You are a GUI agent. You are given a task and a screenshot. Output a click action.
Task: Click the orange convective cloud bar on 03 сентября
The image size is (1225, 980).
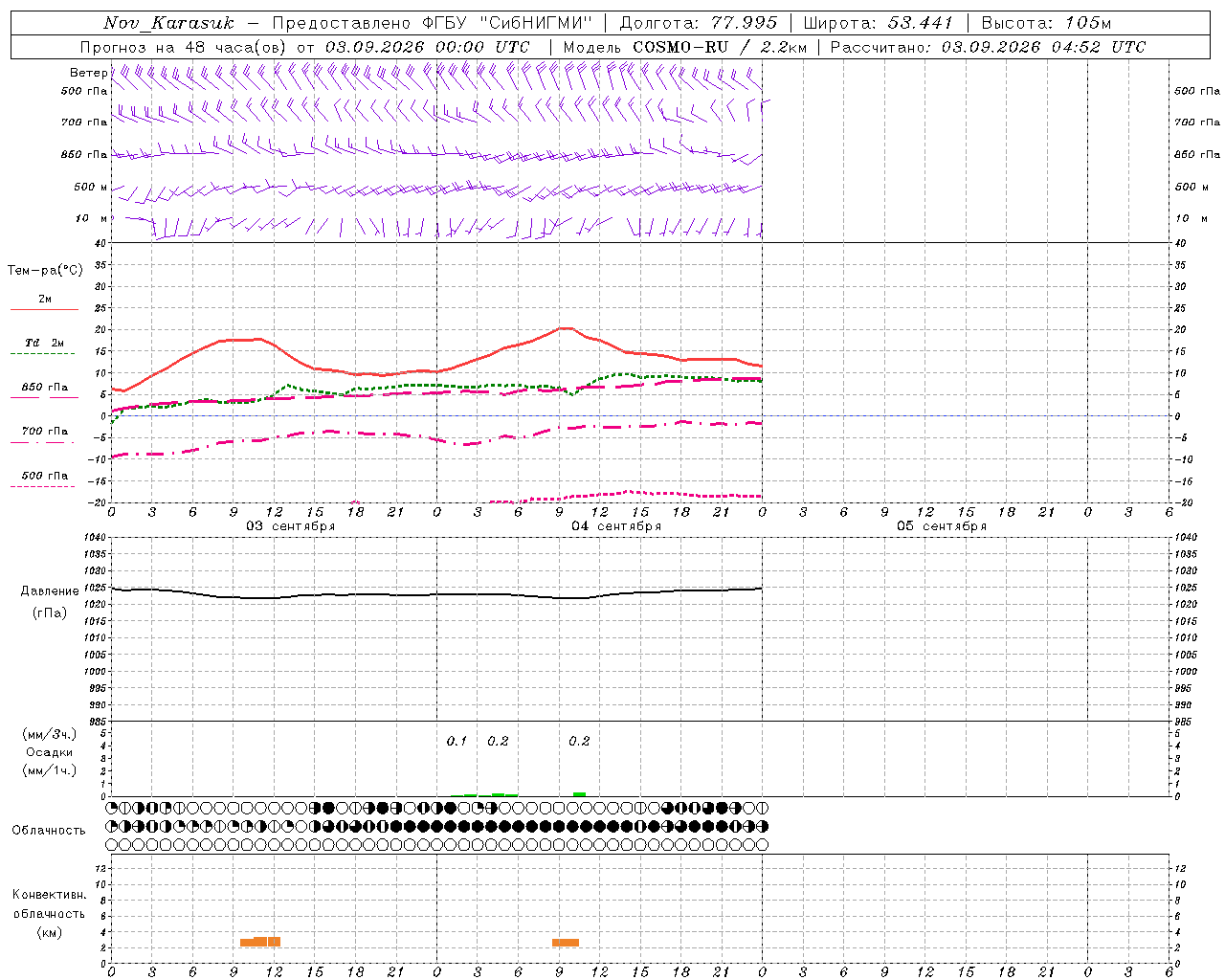260,942
